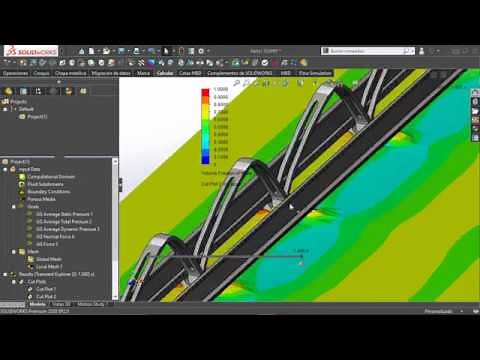This screenshot has width=480, height=360.
Task: Click the wizard icon at far left of the second toolbar
Action: [7, 62]
